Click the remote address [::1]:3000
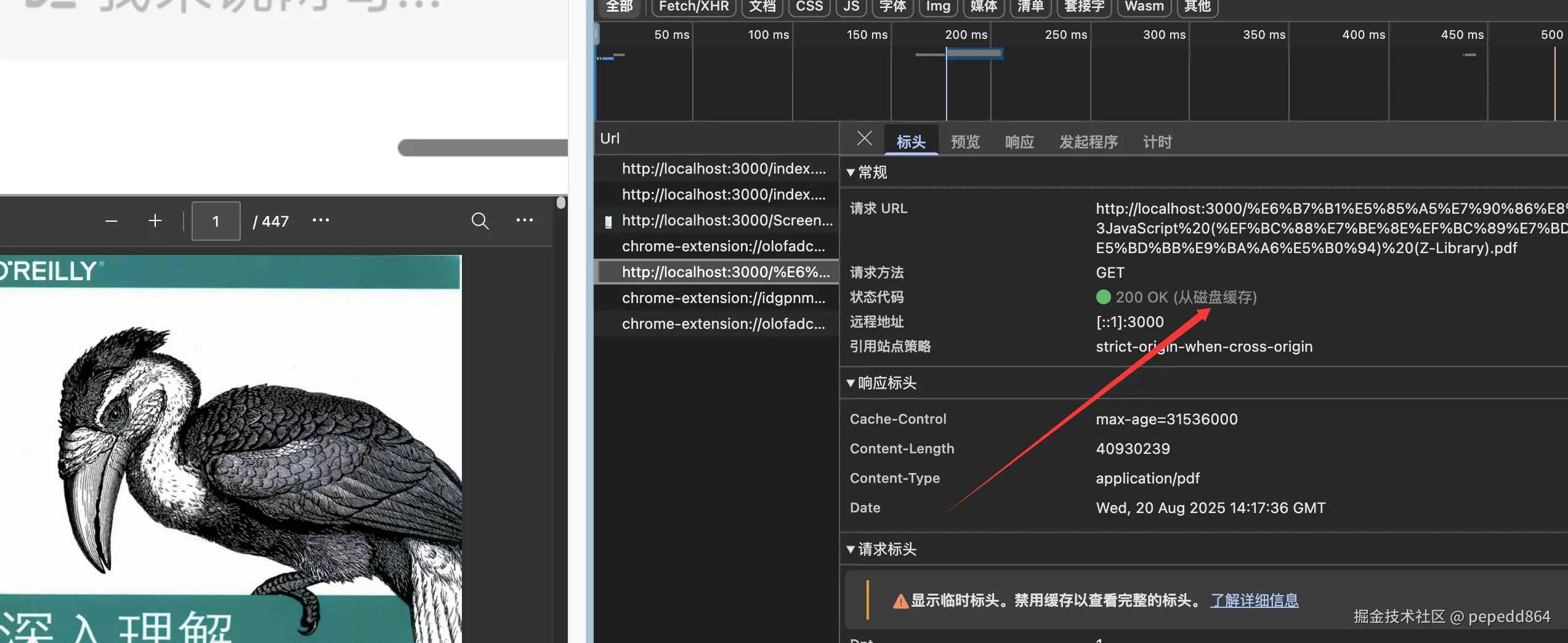Screen dimensions: 1568x643 point(1130,322)
